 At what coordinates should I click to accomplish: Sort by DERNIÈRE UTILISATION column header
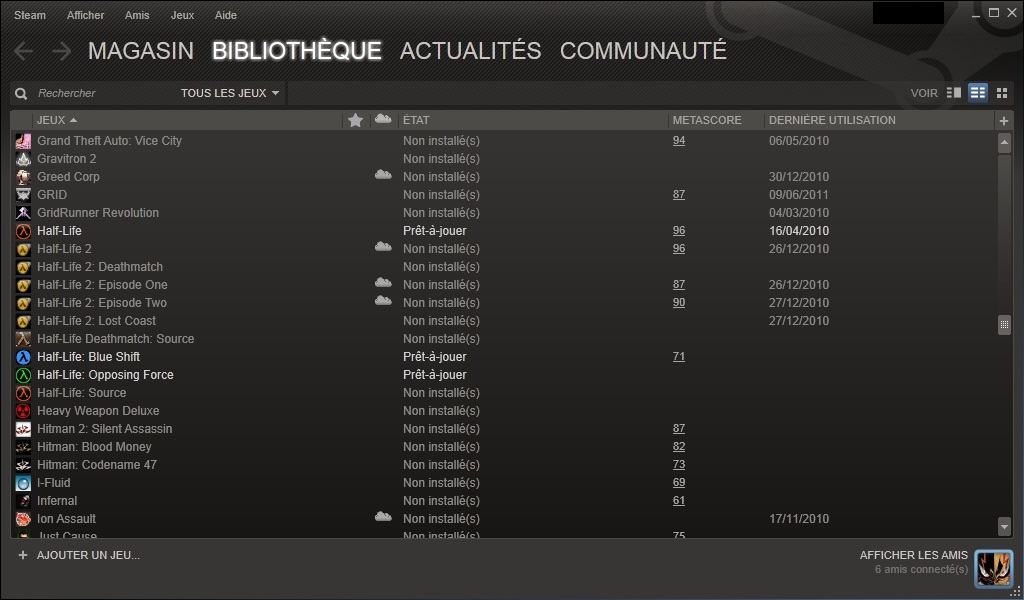tap(832, 120)
